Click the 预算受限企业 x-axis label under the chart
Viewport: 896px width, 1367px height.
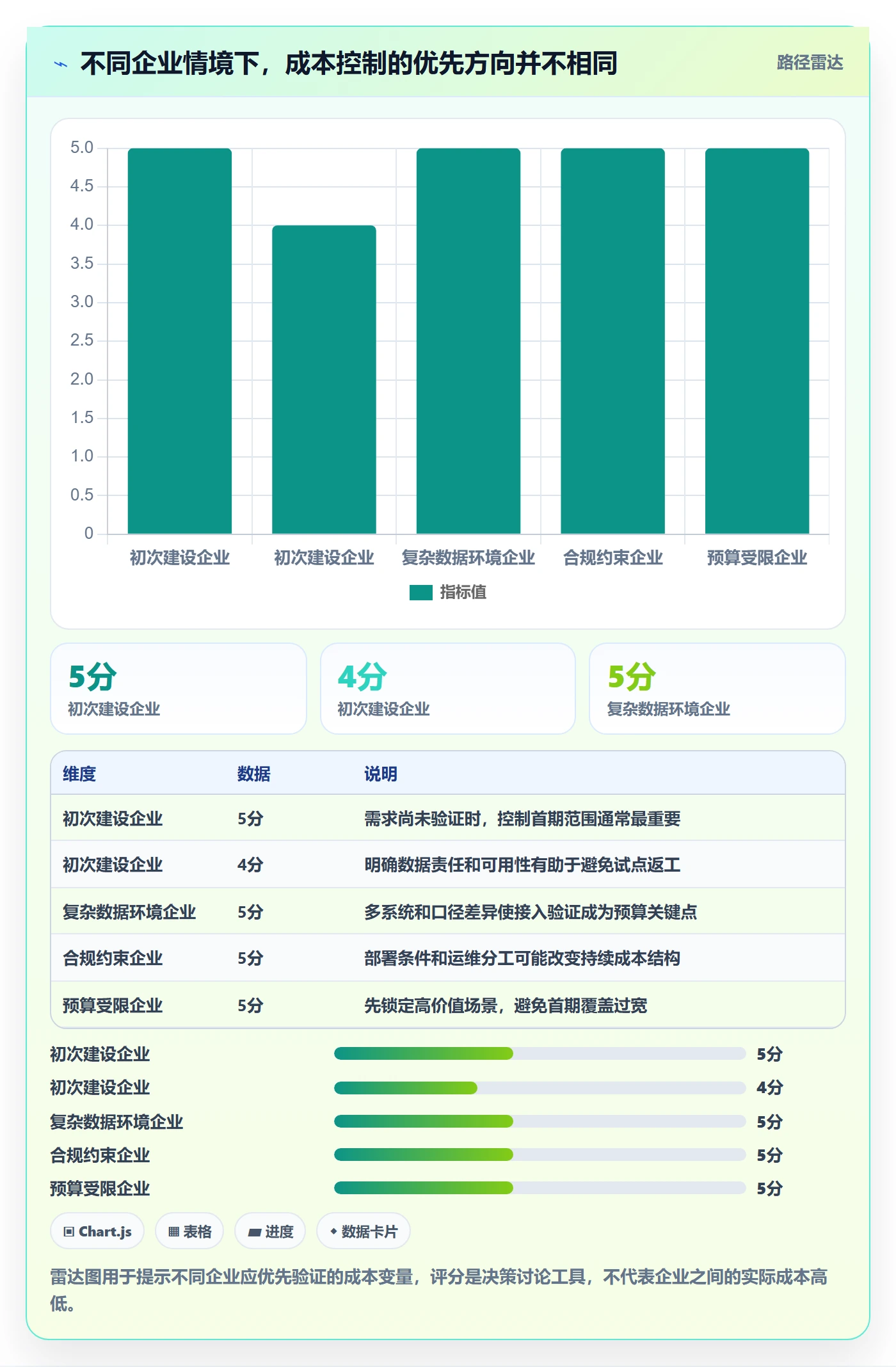[757, 557]
